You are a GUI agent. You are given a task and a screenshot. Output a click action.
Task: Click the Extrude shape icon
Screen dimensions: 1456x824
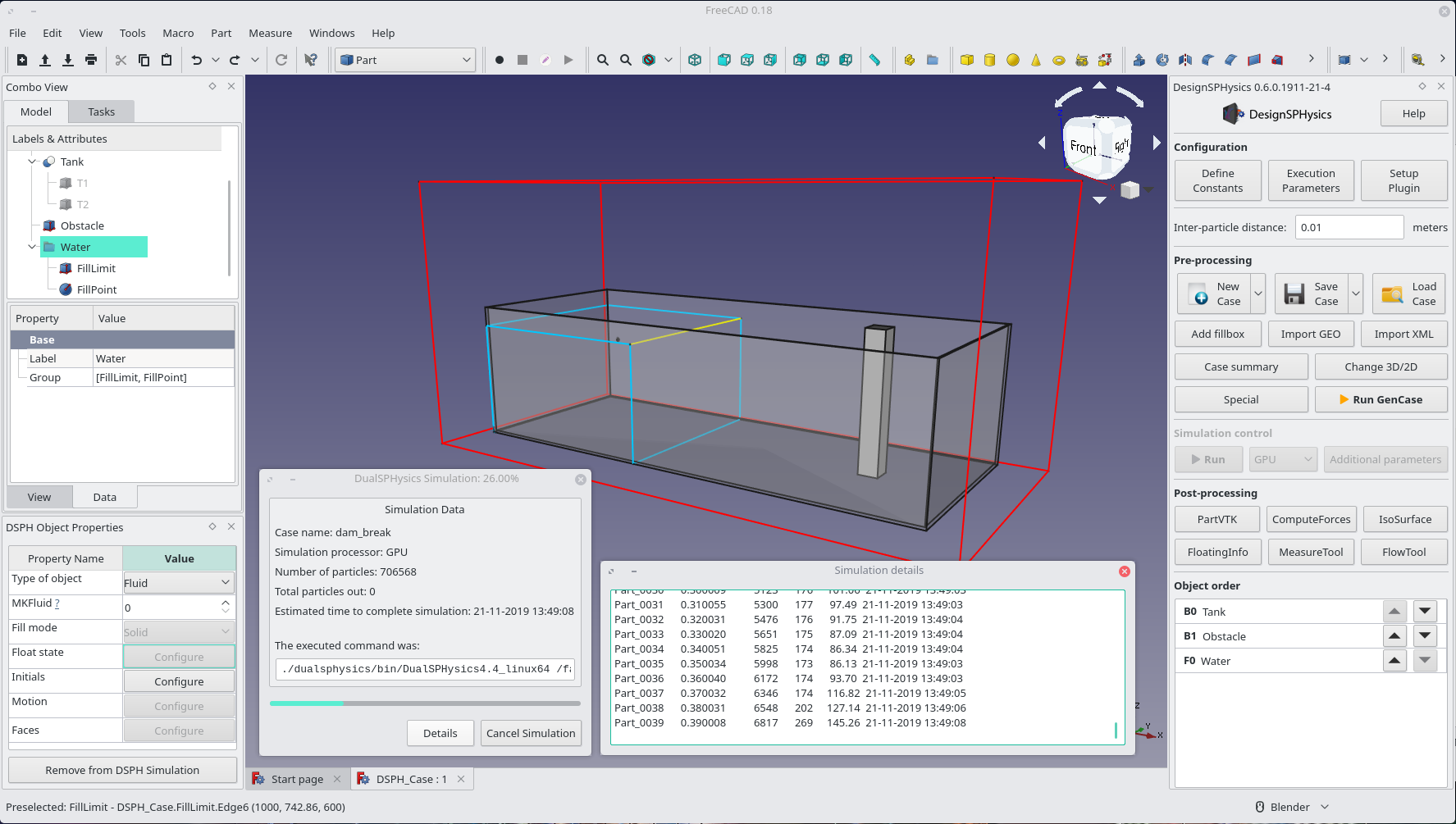pos(1139,60)
